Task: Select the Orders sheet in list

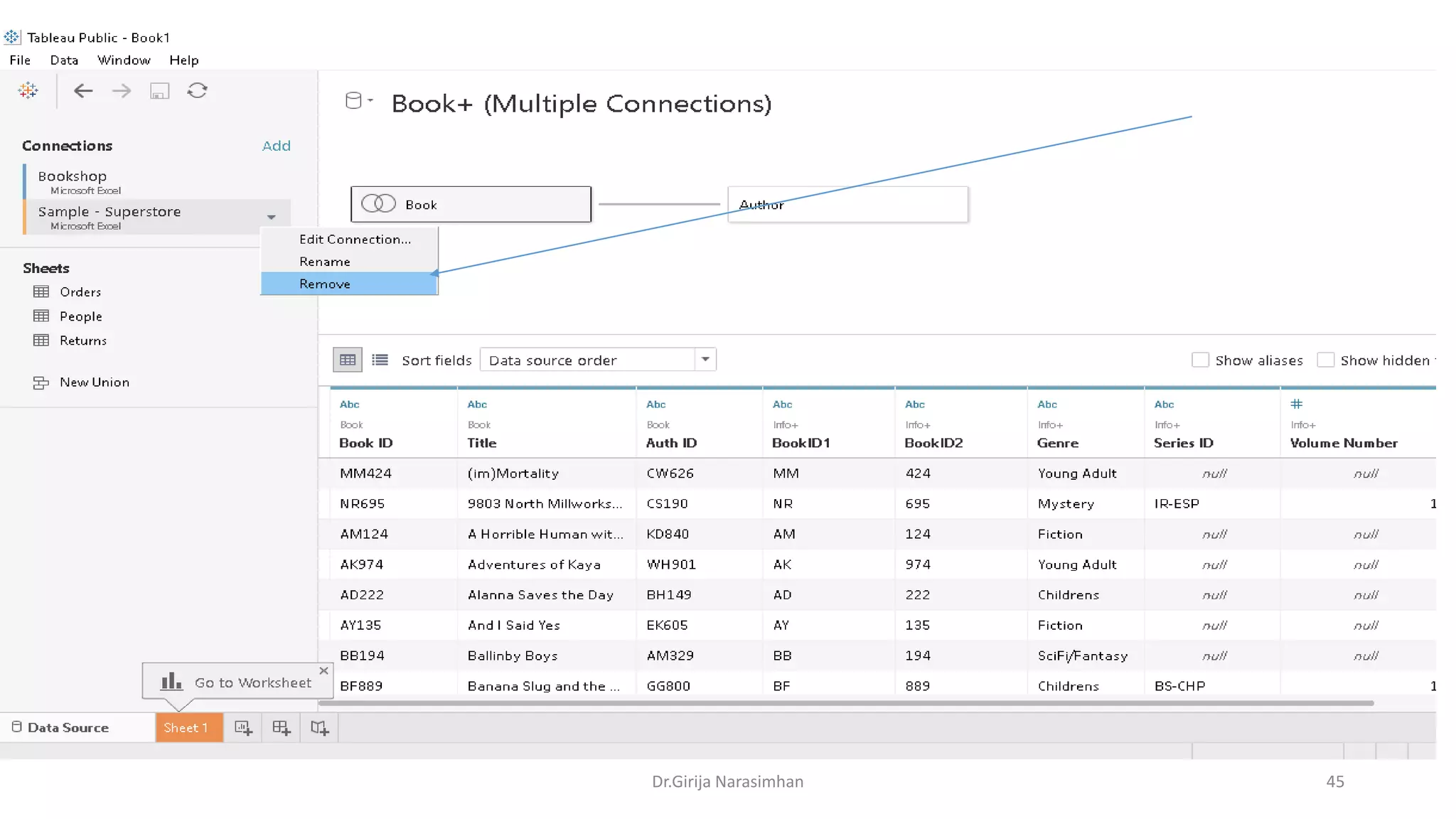Action: (x=80, y=292)
